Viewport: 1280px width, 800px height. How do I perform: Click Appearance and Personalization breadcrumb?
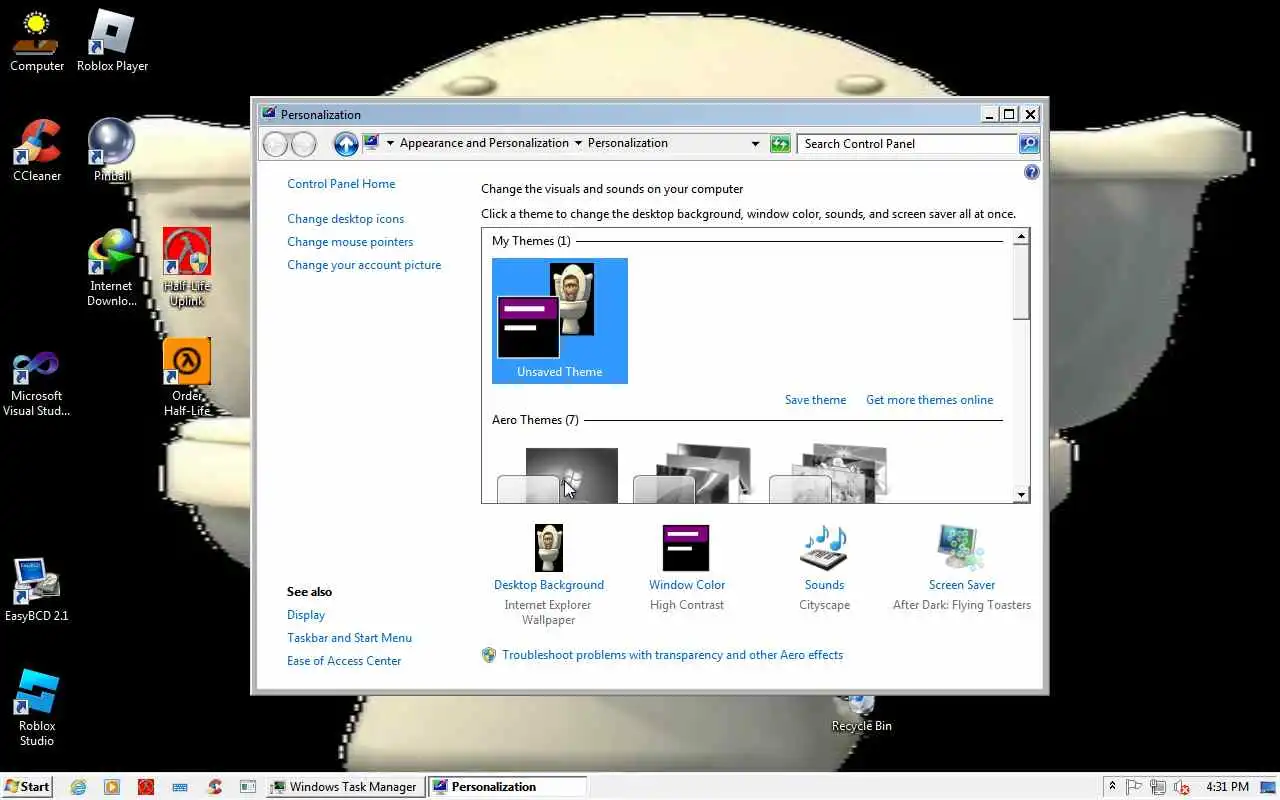click(x=484, y=143)
